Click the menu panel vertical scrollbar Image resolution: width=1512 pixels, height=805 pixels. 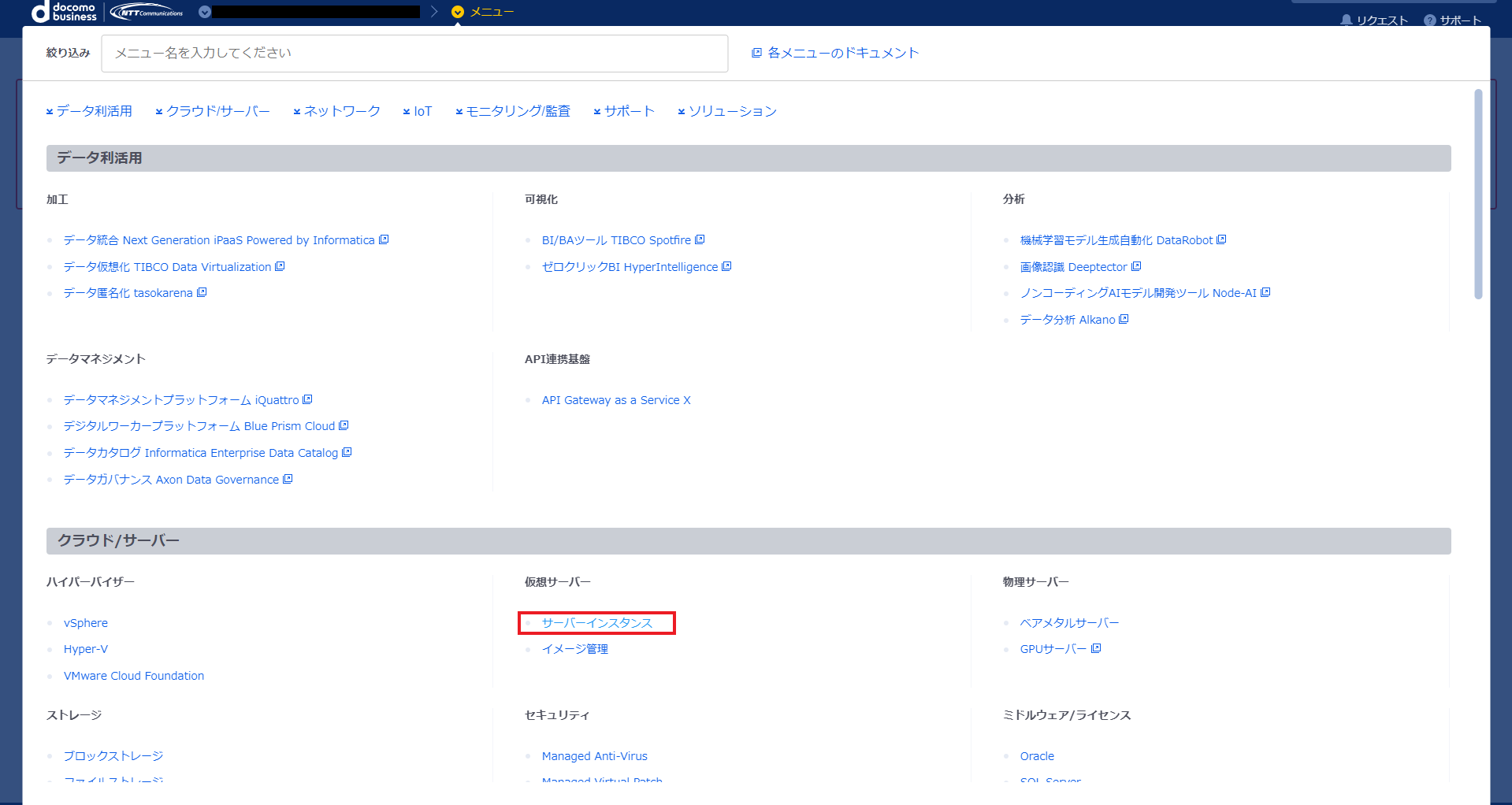1478,194
